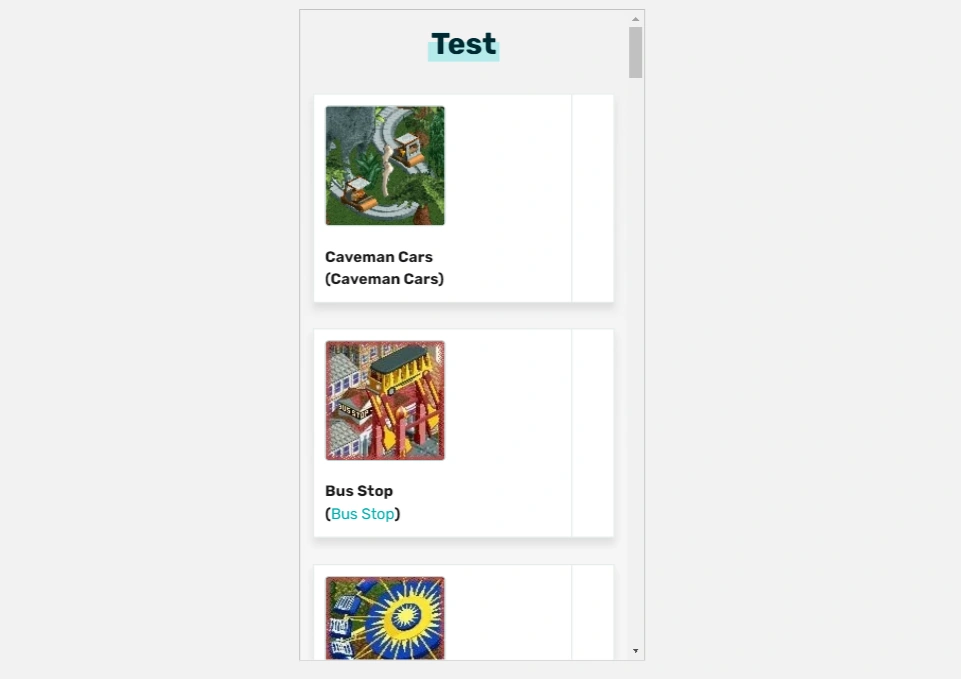The image size is (961, 679).
Task: Click the Caveman Cars ride thumbnail
Action: [385, 165]
